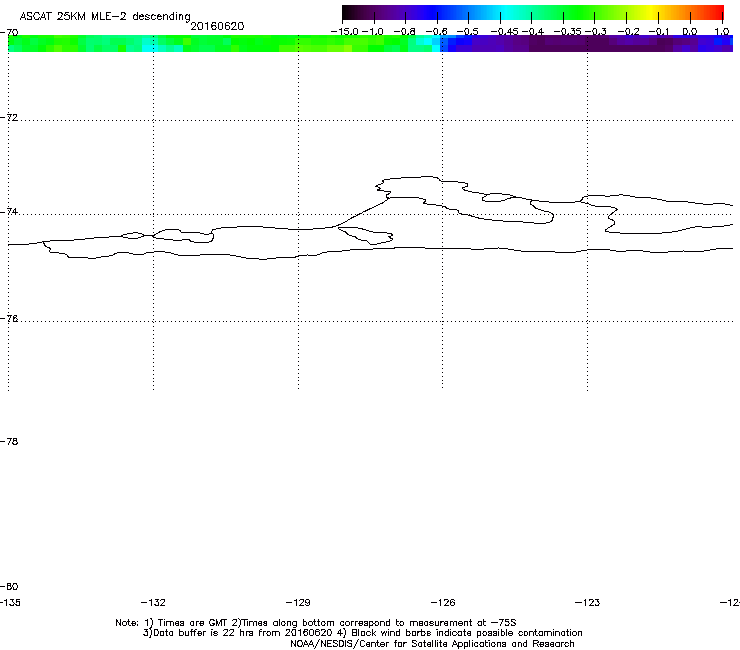Screen dimensions: 740x650
Task: Click the -0.3 color scale label
Action: click(x=596, y=32)
